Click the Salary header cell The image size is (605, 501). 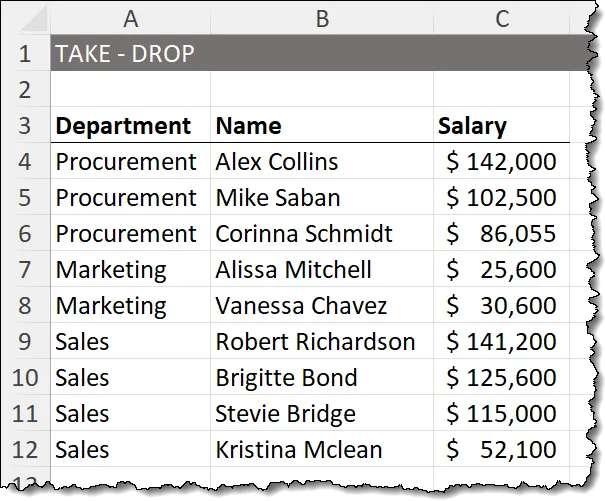click(x=473, y=126)
